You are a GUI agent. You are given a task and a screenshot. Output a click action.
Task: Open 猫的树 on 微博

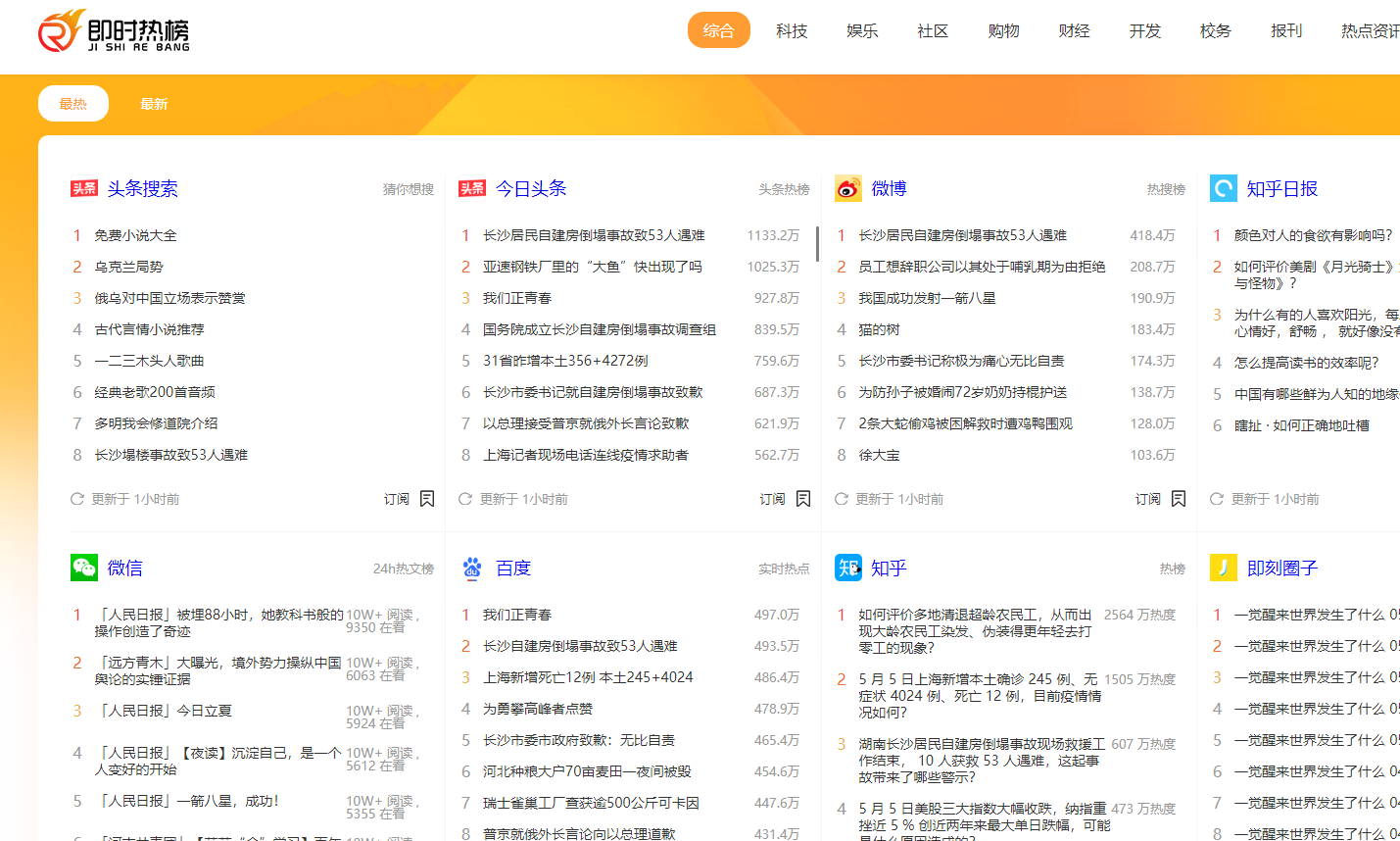(x=879, y=329)
